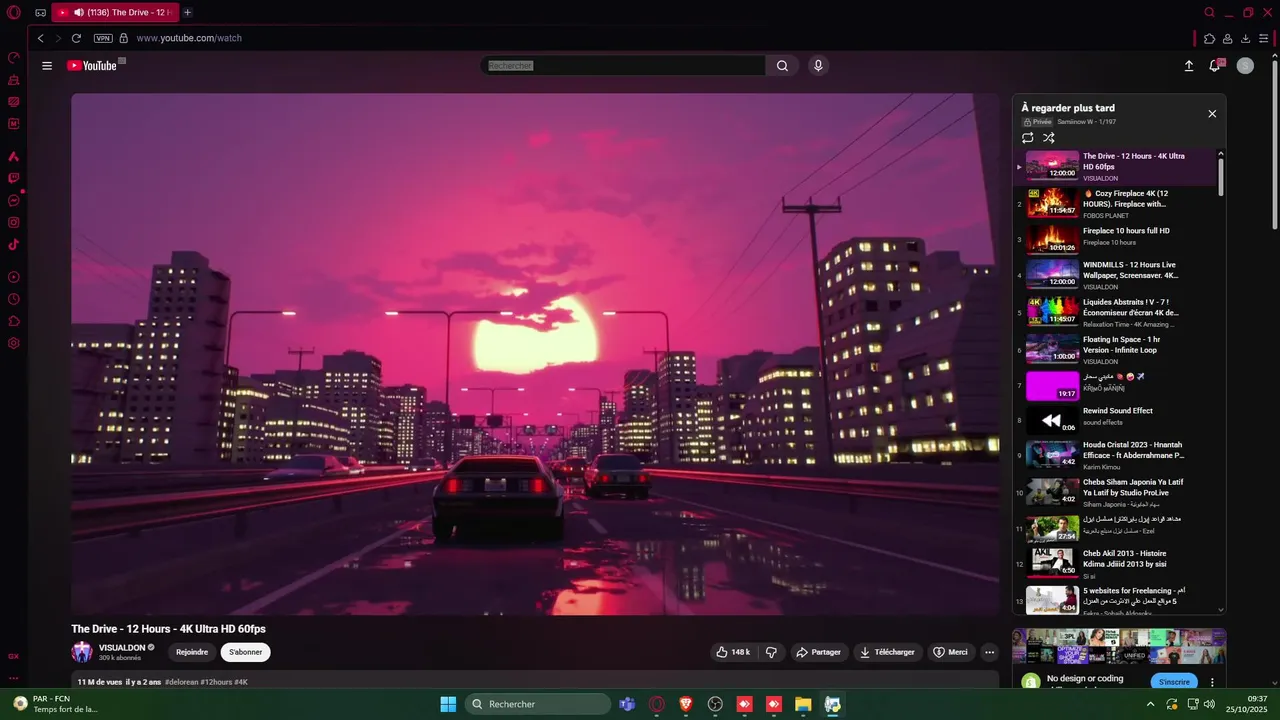The height and width of the screenshot is (720, 1280).
Task: Open YouTube create/upload icon
Action: [1188, 66]
